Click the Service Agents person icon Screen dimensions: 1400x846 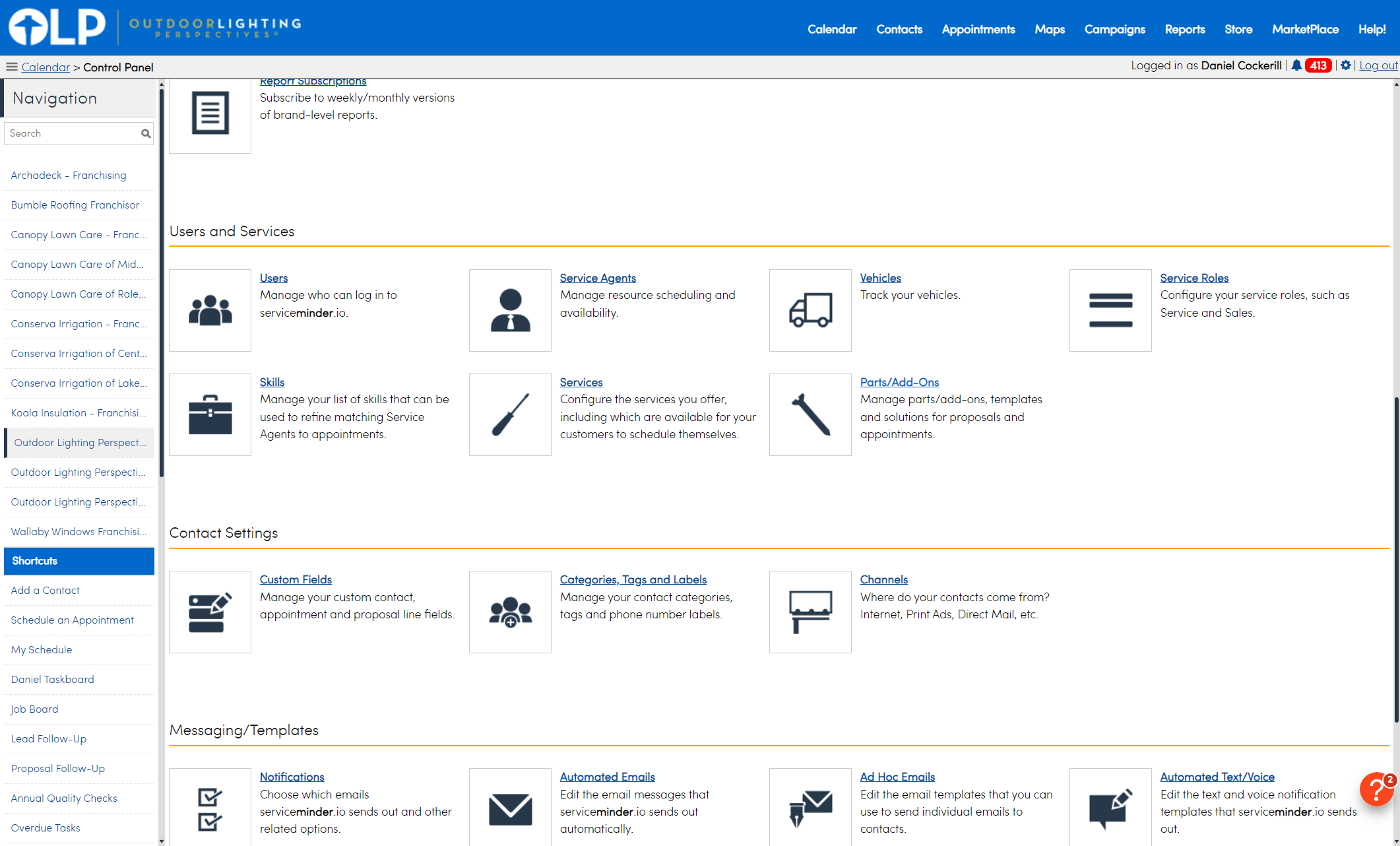tap(510, 310)
